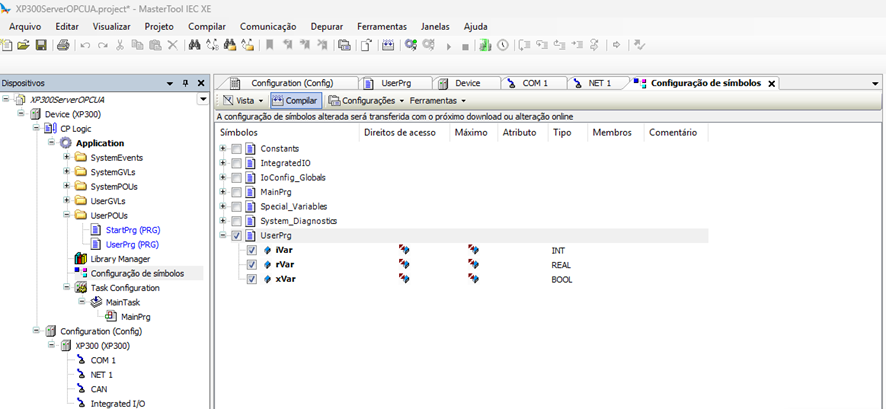Expand the SystemEvents folder node
Viewport: 886px width, 409px height.
pos(67,158)
